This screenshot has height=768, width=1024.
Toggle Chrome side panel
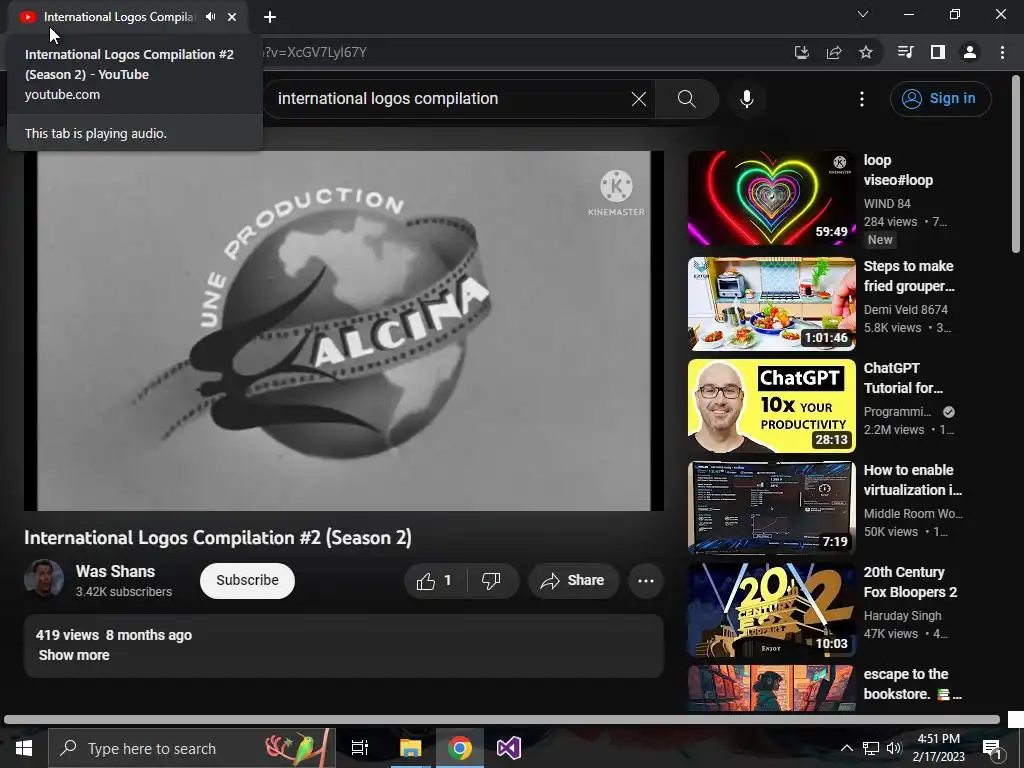[x=938, y=52]
